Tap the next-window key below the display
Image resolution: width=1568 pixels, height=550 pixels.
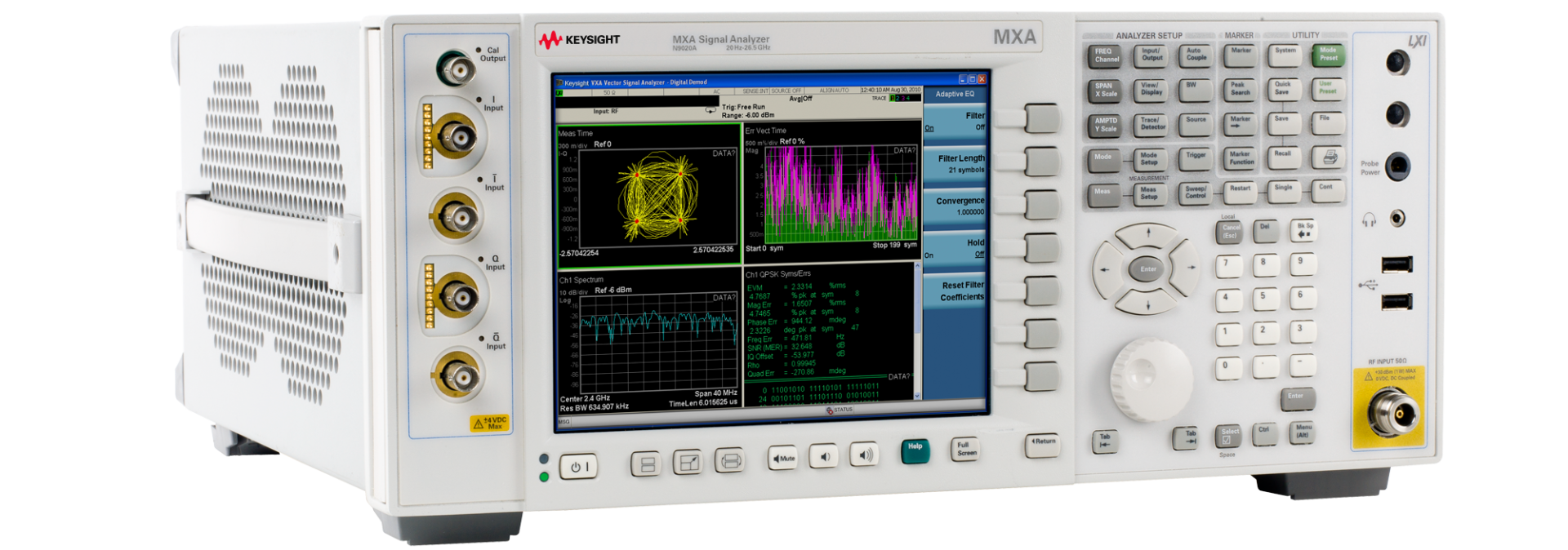pos(729,461)
